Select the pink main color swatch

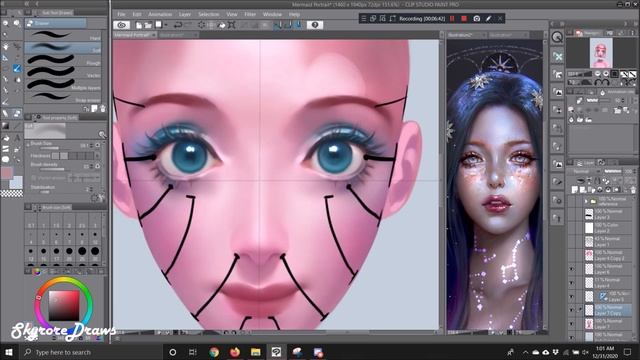(x=7, y=173)
